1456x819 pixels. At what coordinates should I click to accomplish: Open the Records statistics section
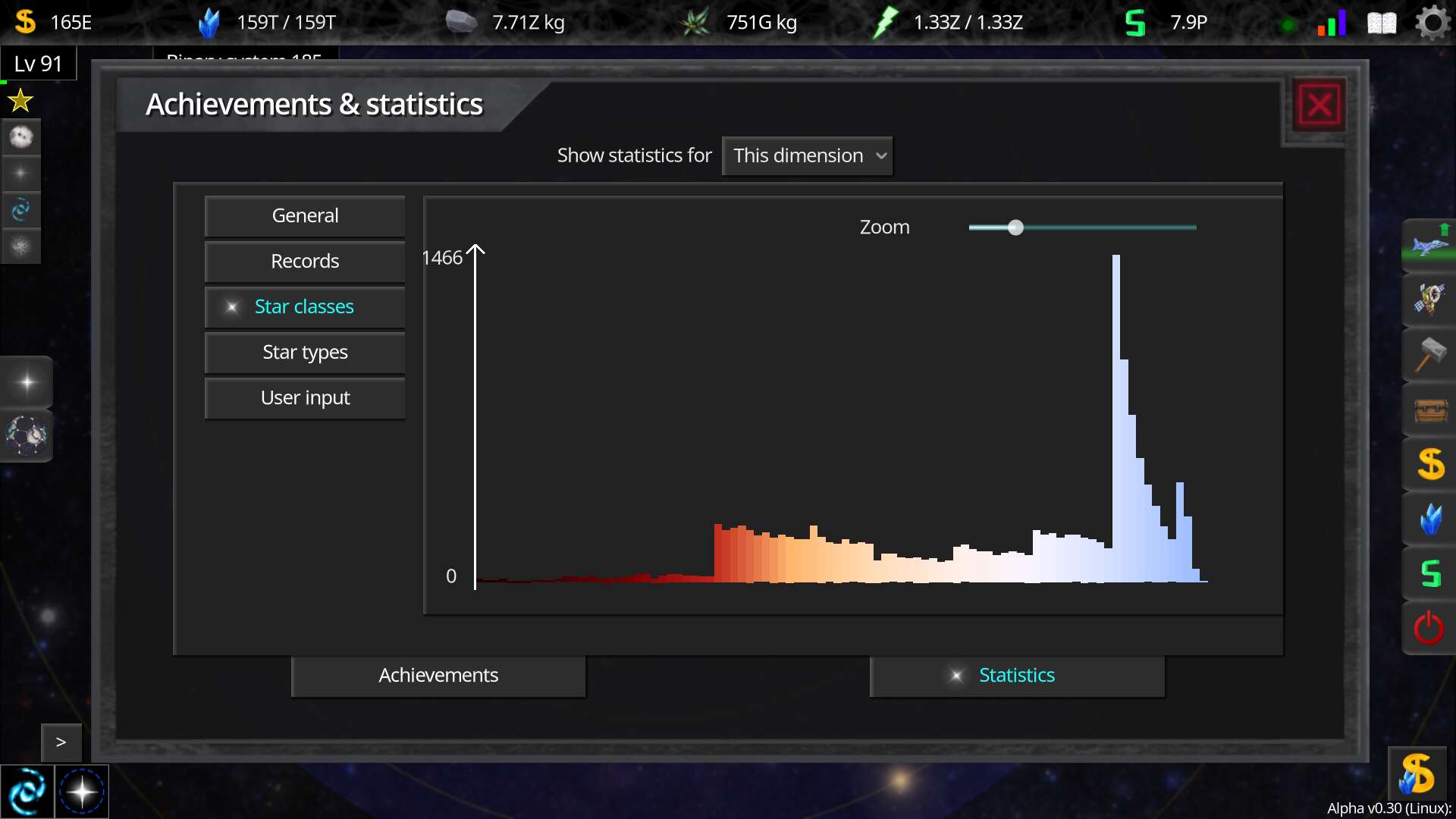point(305,262)
